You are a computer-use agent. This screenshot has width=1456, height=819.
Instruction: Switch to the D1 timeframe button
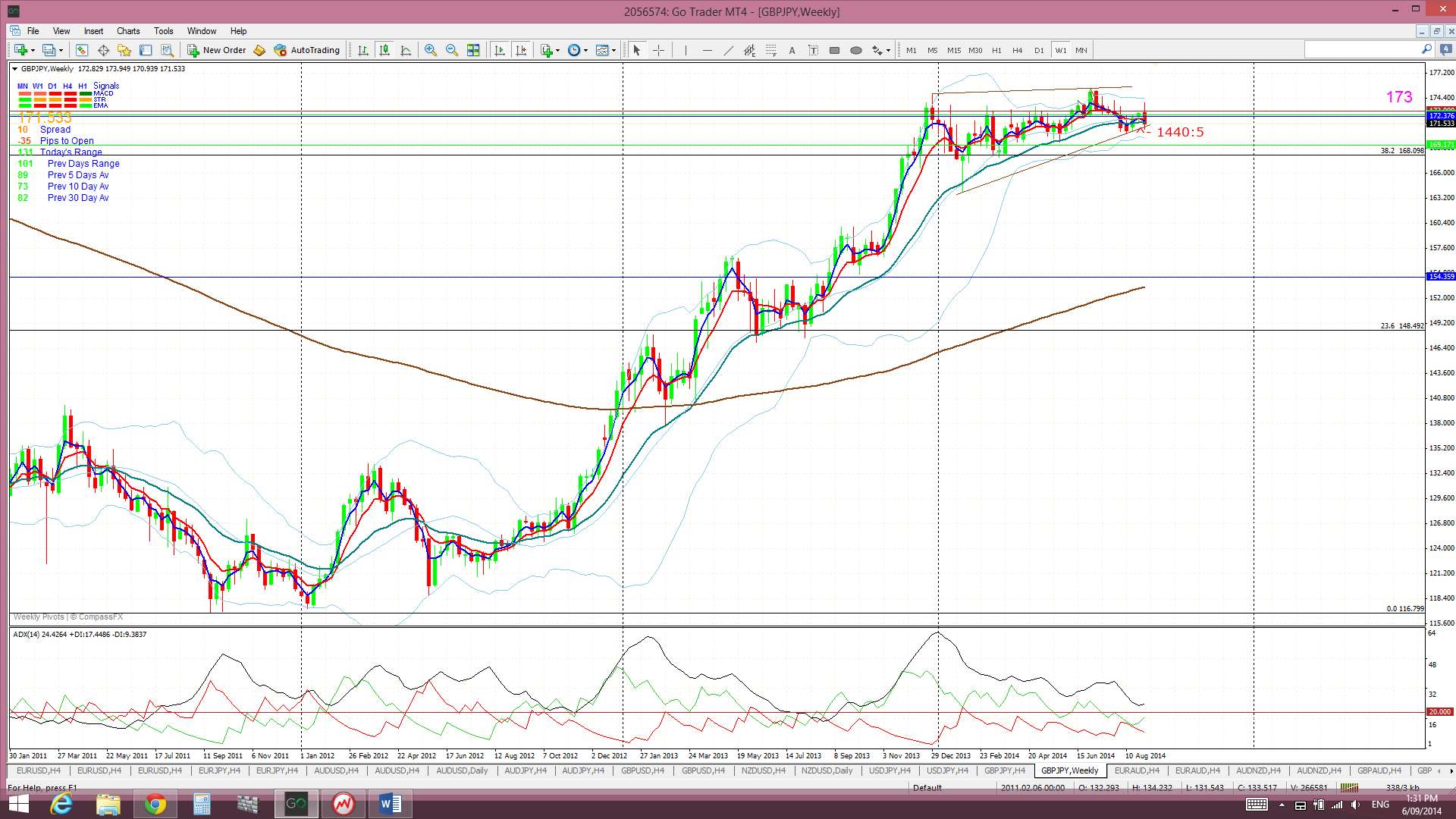coord(1039,50)
